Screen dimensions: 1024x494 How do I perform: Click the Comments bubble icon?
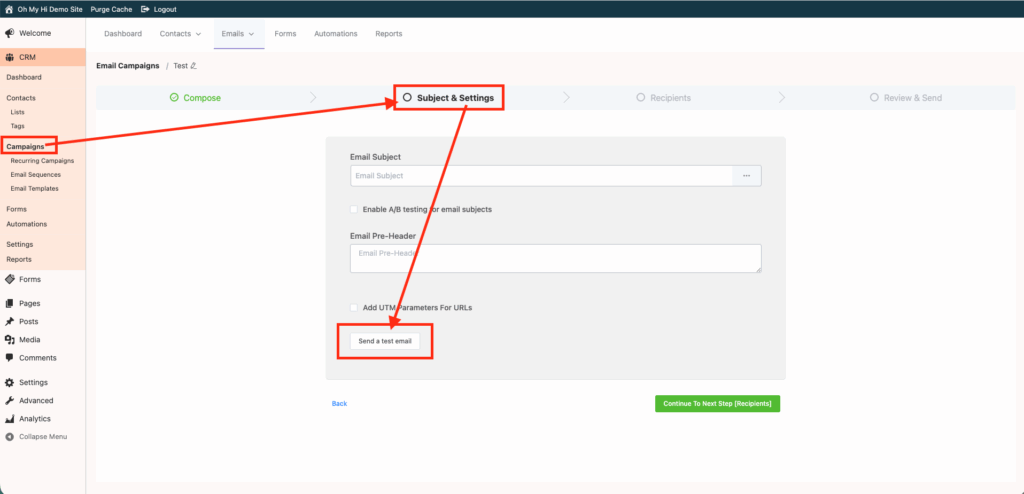point(9,358)
